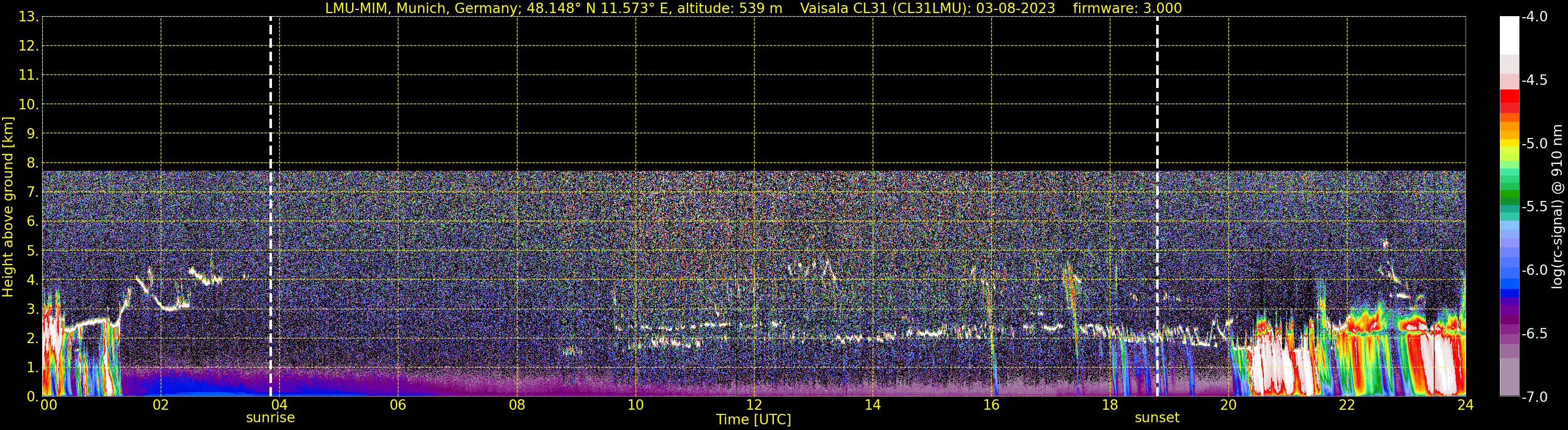Click the colorbar tick '-6.0'

point(1534,270)
